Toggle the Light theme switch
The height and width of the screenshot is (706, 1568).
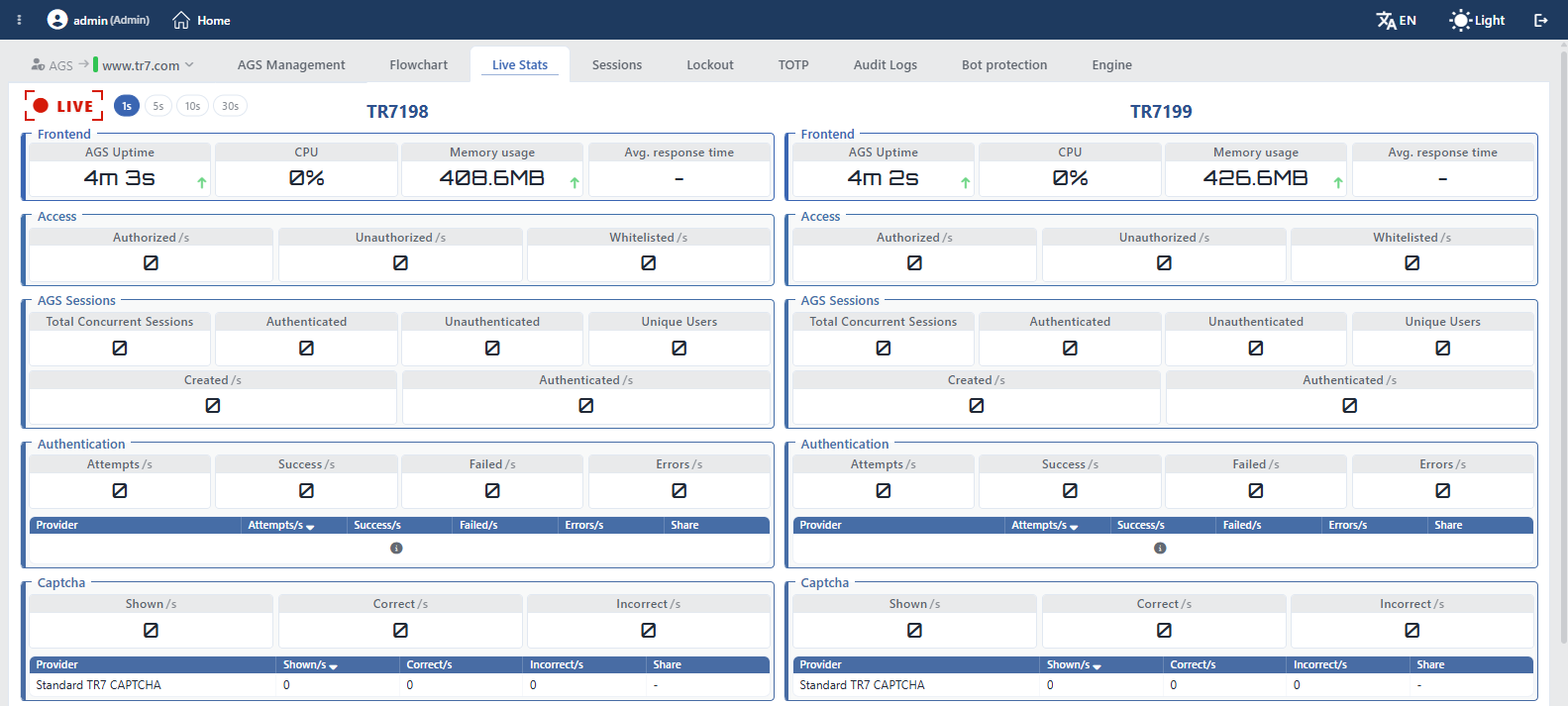(x=1476, y=20)
